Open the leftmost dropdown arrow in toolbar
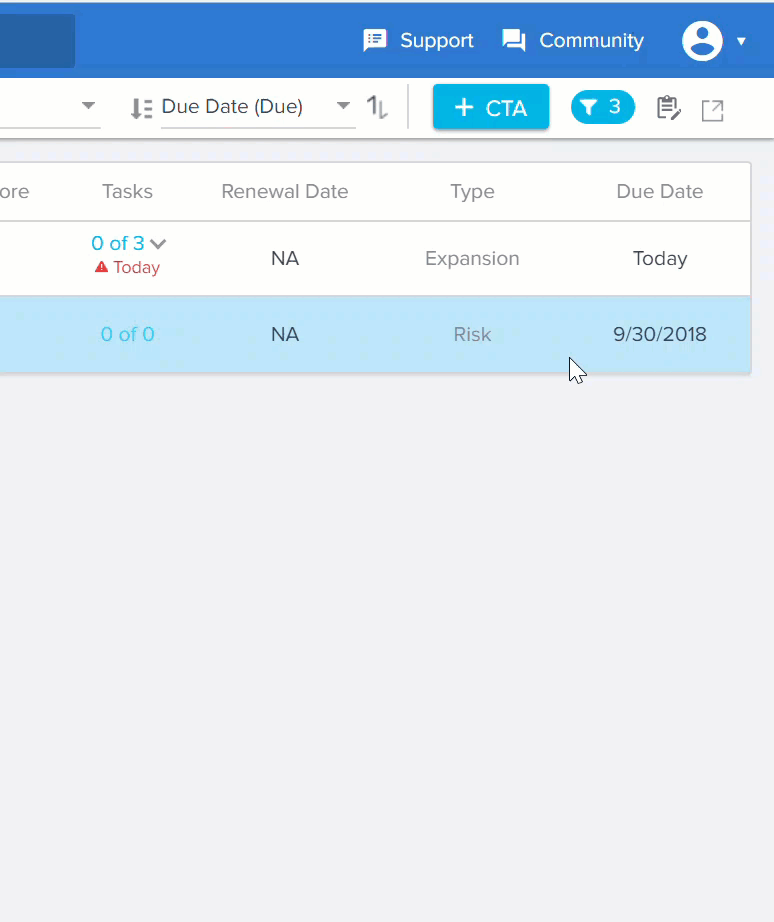Screen dimensions: 774x922 (x=88, y=106)
